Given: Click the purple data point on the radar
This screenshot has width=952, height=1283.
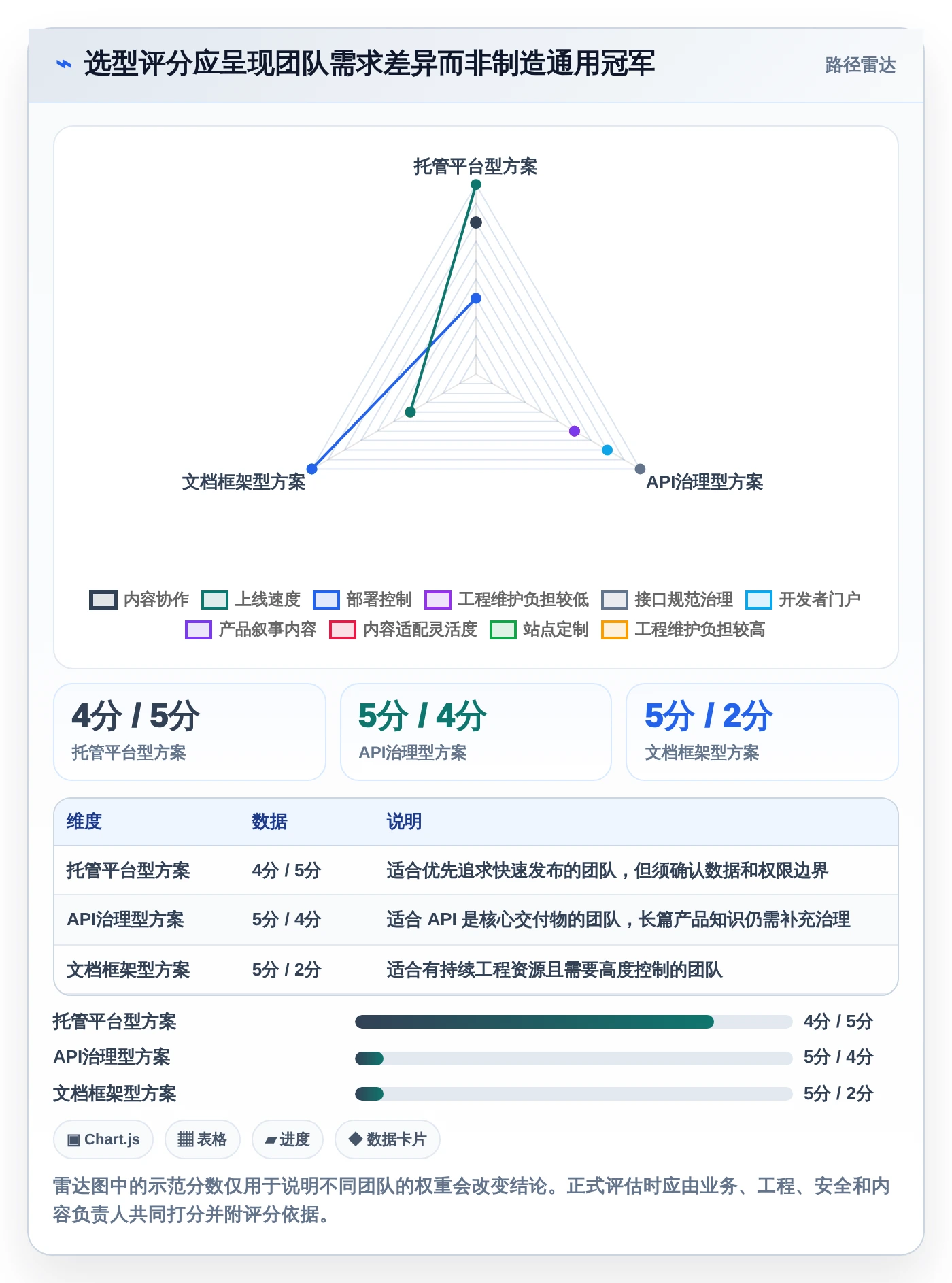Looking at the screenshot, I should (x=575, y=431).
